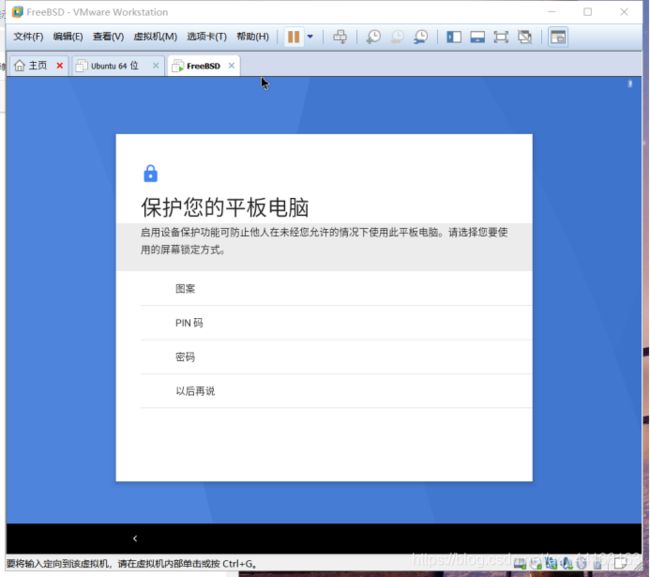Close the Ubuntu 64 位 tab

pos(156,65)
